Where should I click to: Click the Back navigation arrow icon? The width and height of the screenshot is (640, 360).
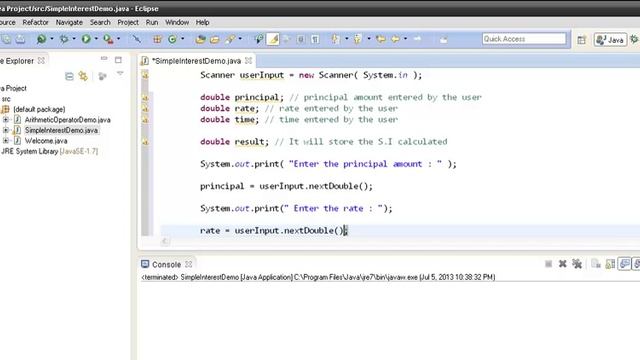(395, 39)
